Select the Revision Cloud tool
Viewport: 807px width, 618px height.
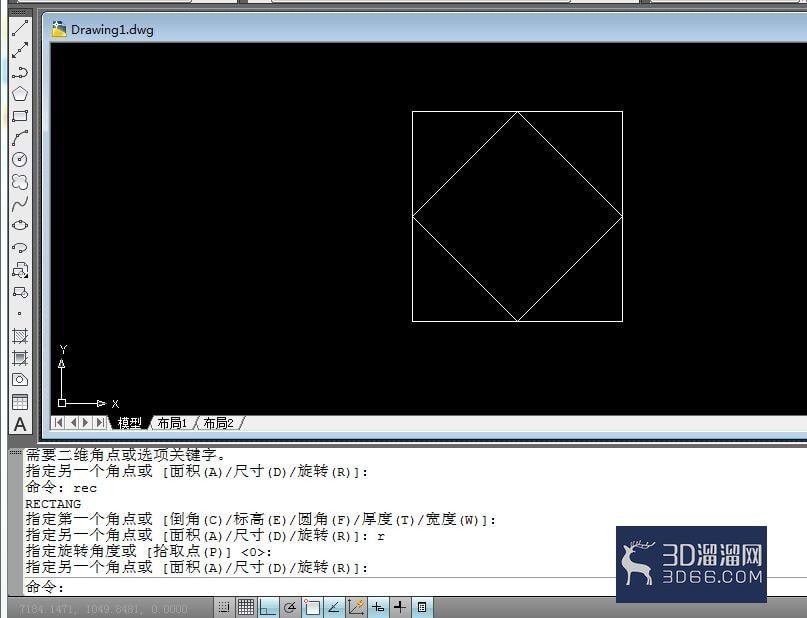point(20,182)
